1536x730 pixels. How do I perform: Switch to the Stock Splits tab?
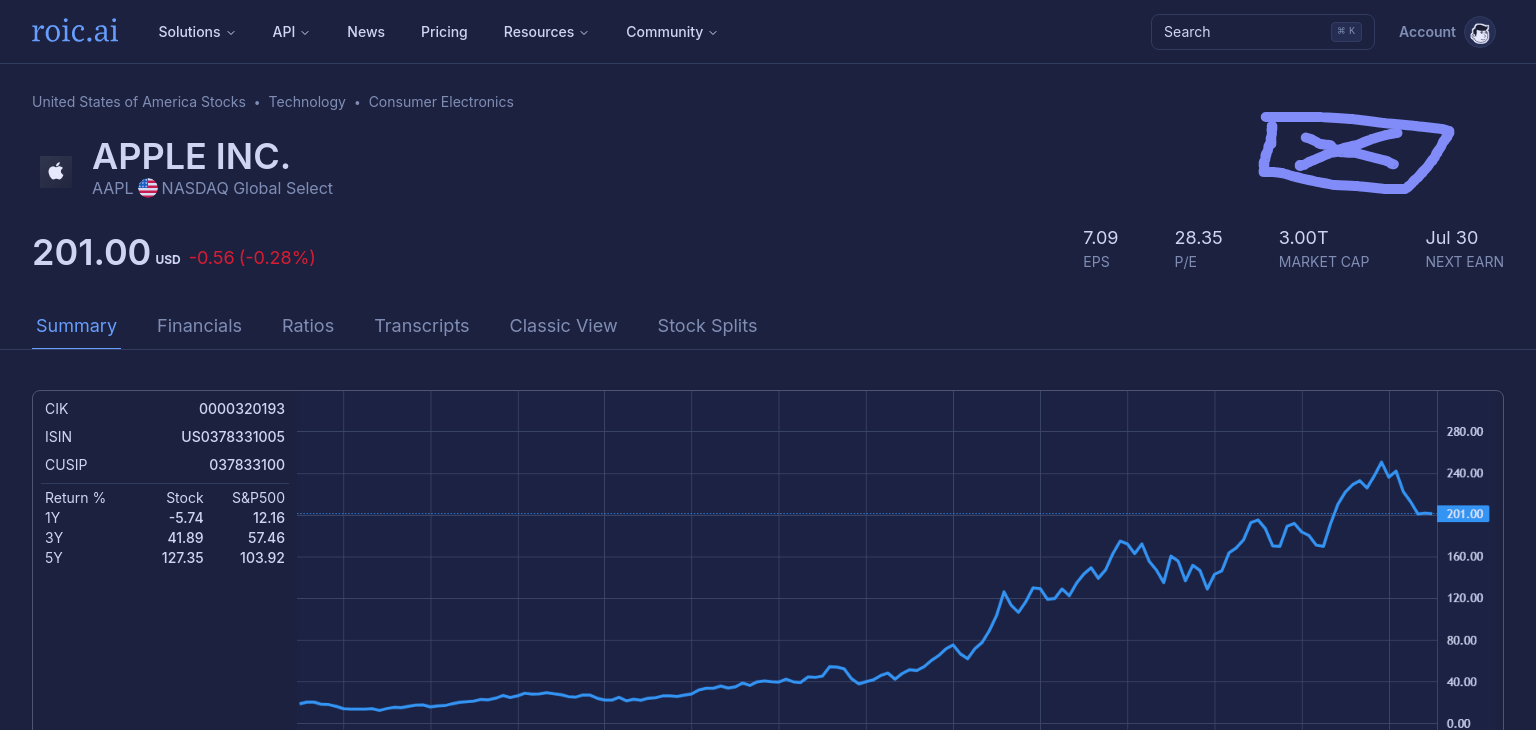(707, 326)
